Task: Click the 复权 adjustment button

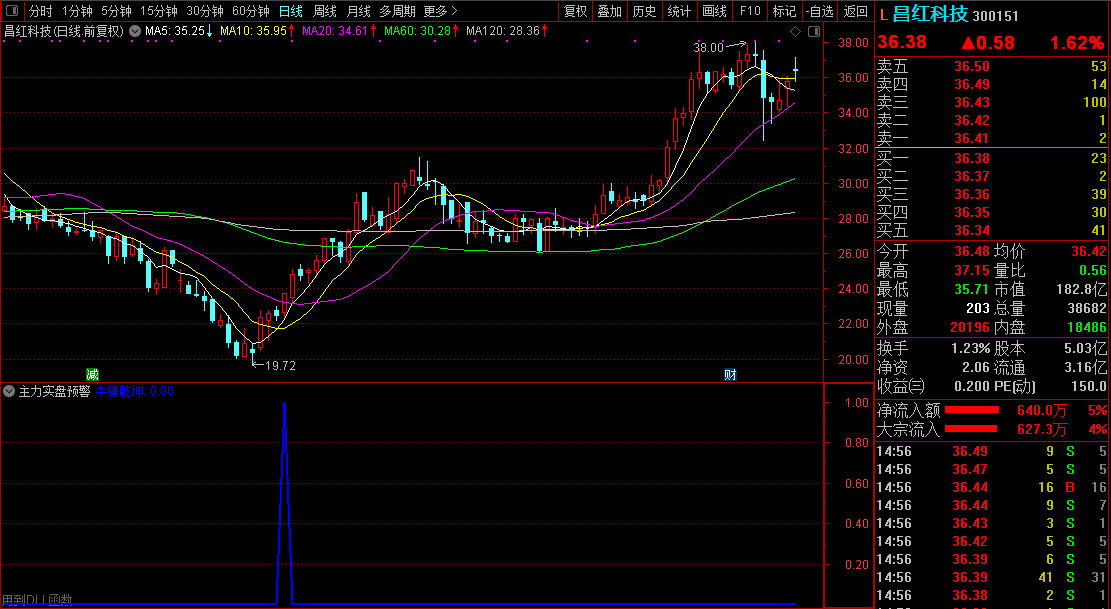Action: [x=575, y=11]
